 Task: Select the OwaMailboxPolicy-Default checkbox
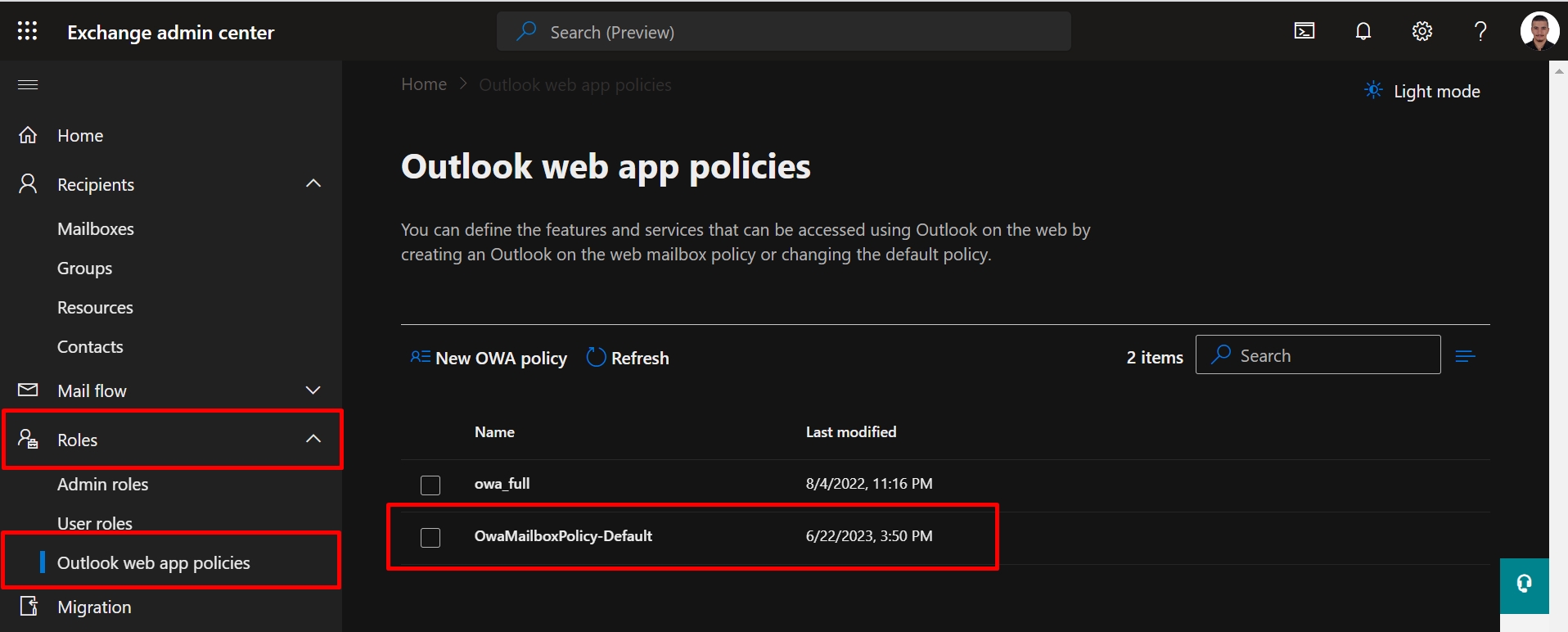430,538
